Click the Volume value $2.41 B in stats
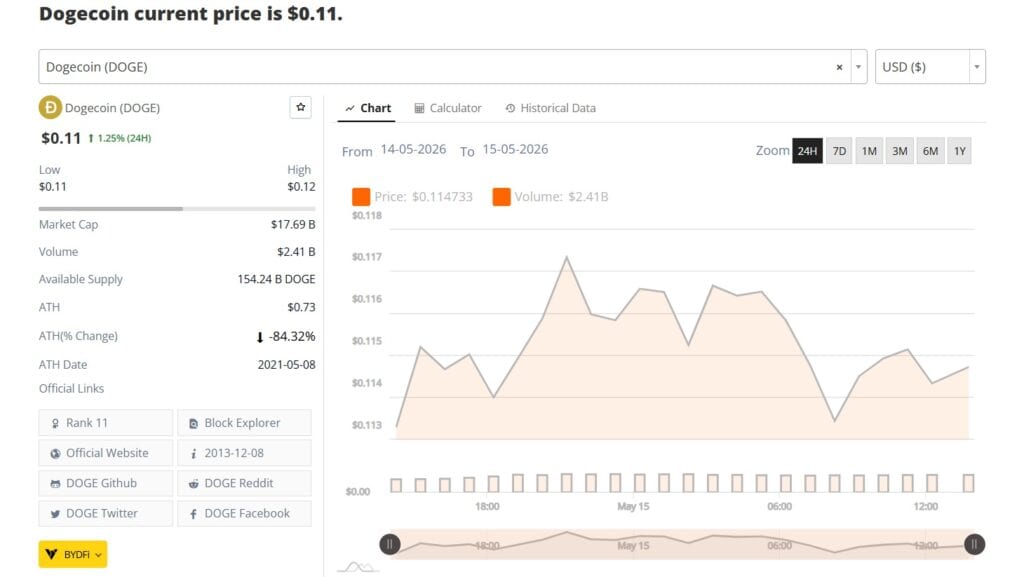Image resolution: width=1024 pixels, height=577 pixels. pyautogui.click(x=296, y=252)
